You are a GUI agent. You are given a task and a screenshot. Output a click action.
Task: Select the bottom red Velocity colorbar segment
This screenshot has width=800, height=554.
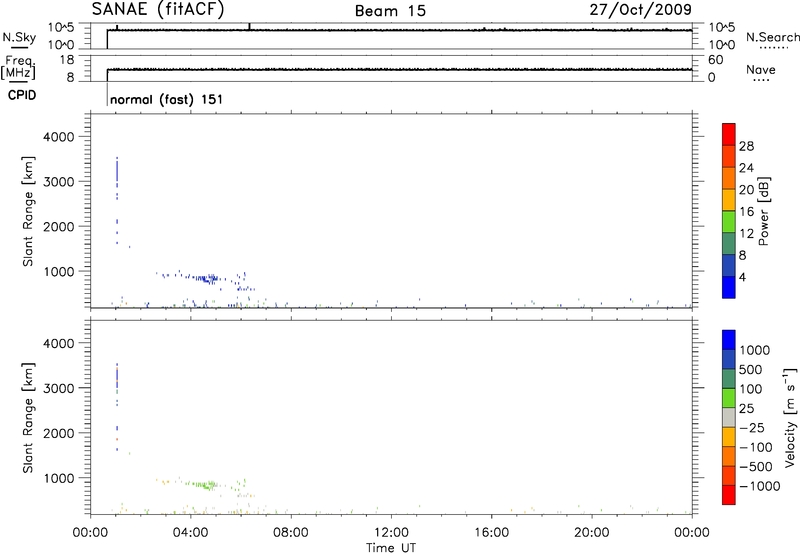(728, 504)
